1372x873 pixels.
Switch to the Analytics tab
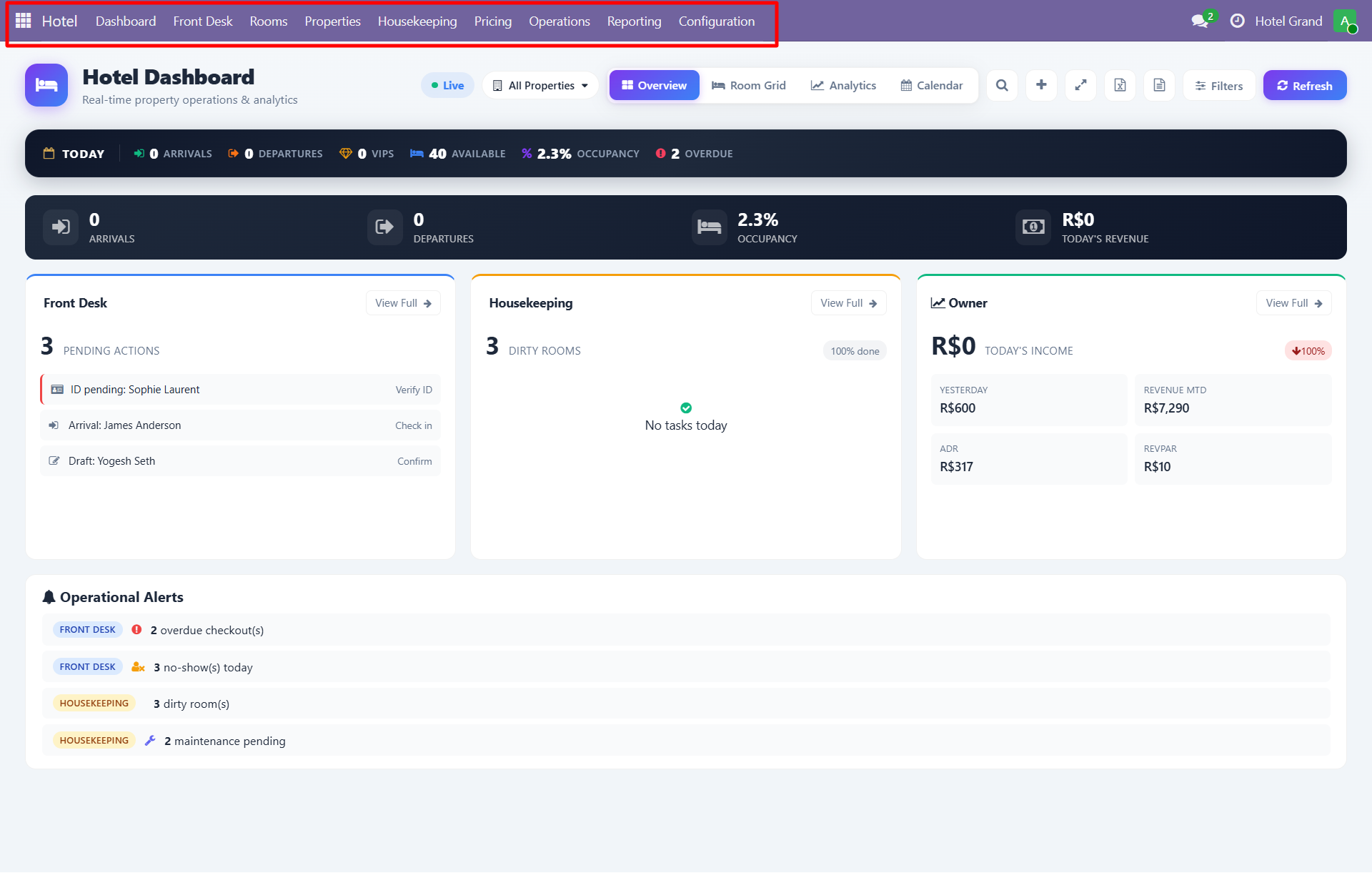843,85
